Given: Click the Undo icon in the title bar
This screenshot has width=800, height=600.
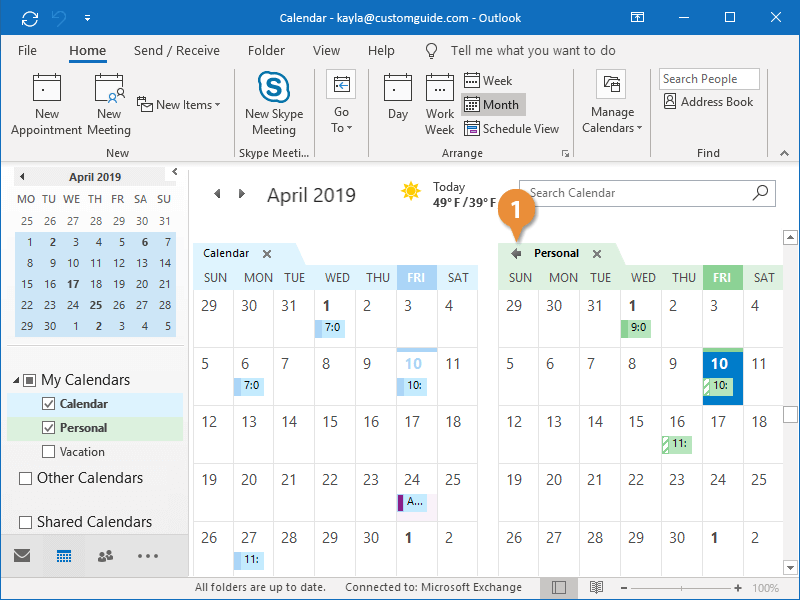Looking at the screenshot, I should point(59,18).
